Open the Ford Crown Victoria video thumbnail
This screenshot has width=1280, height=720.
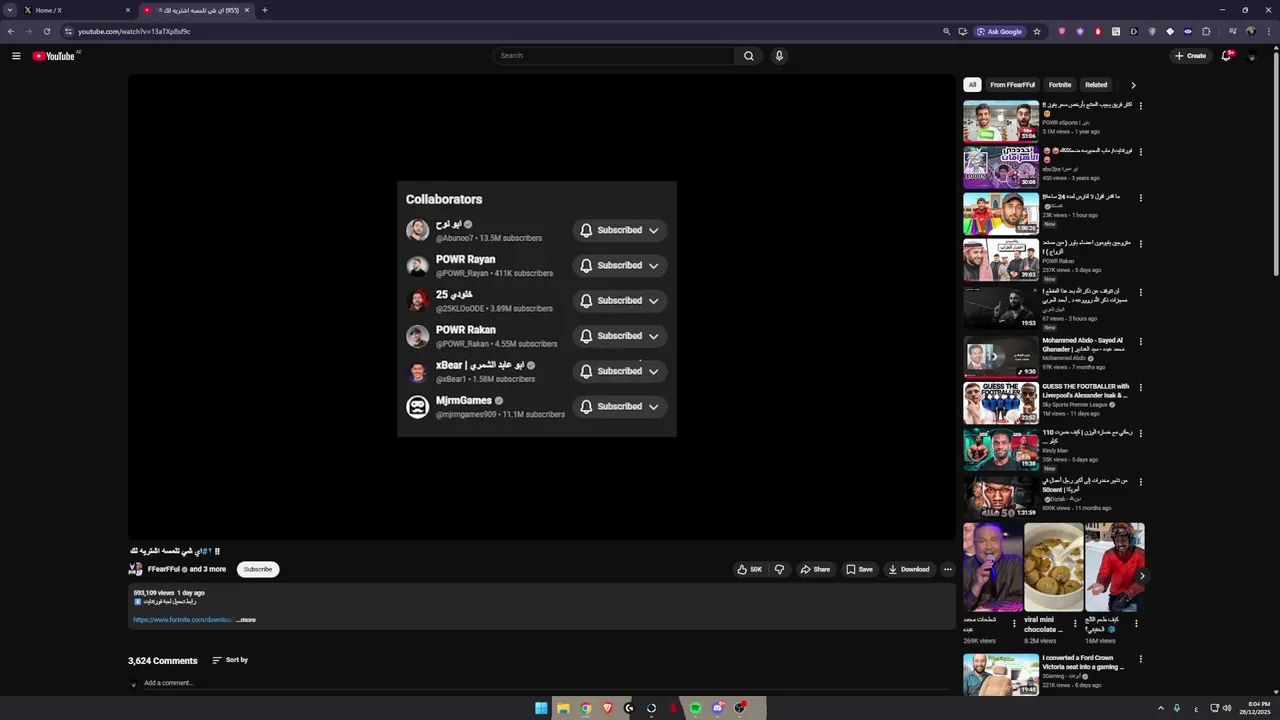click(1001, 675)
